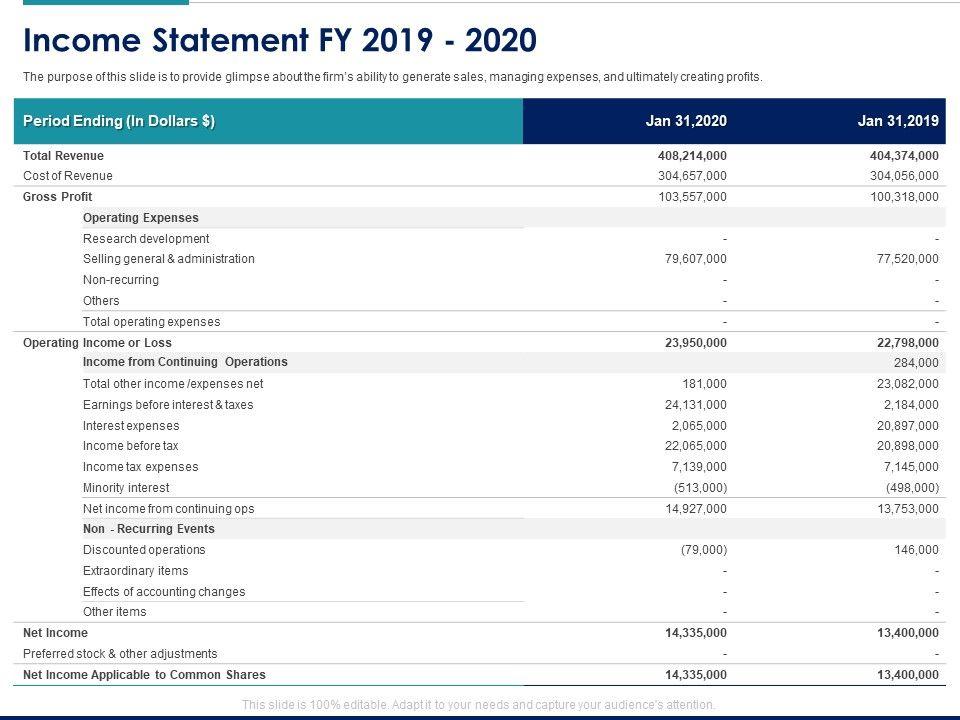Screen dimensions: 960x720
Task: Click the 22,798,000 operating income value
Action: click(907, 342)
